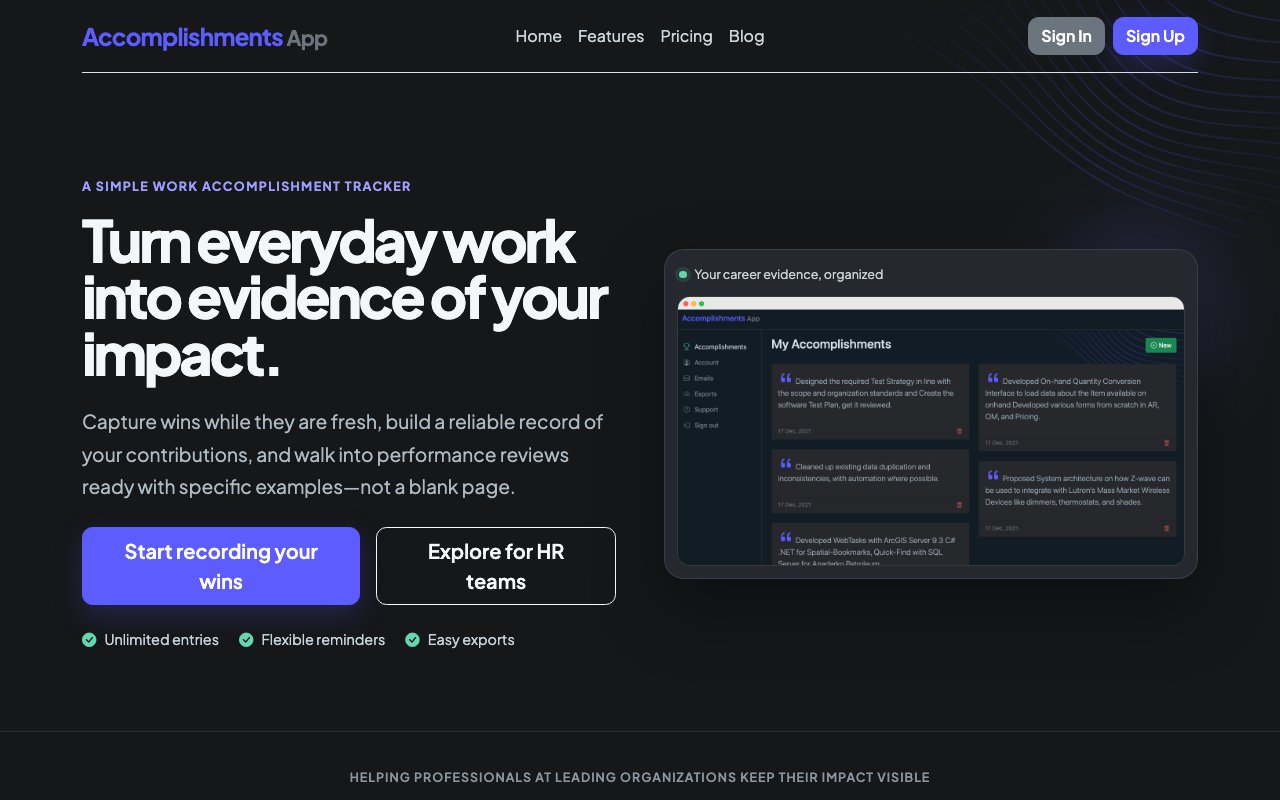The width and height of the screenshot is (1280, 800).
Task: Click the checkmark icon beside Flexible reminders
Action: click(x=246, y=640)
